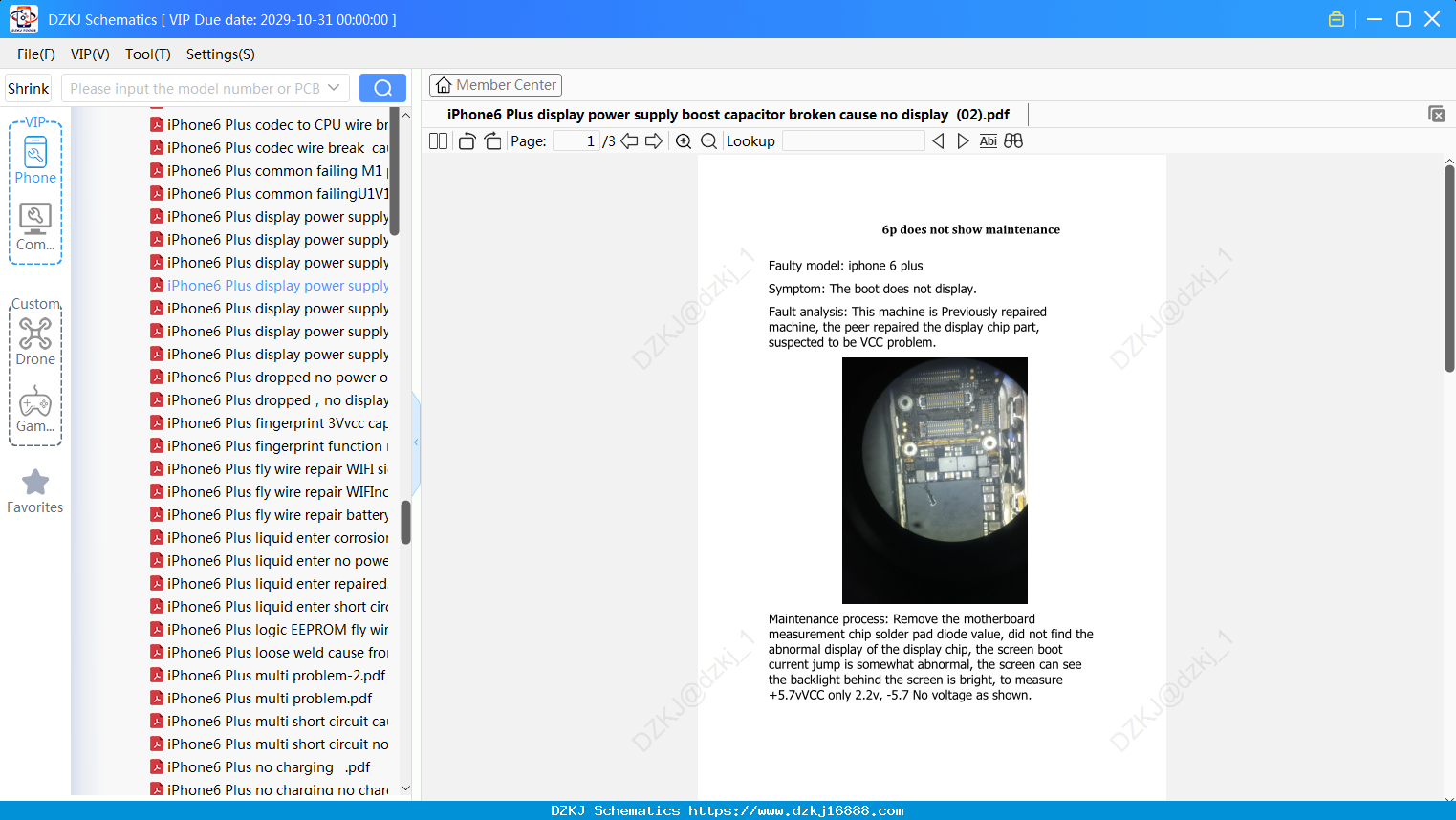
Task: Click the blue search button
Action: coord(382,88)
